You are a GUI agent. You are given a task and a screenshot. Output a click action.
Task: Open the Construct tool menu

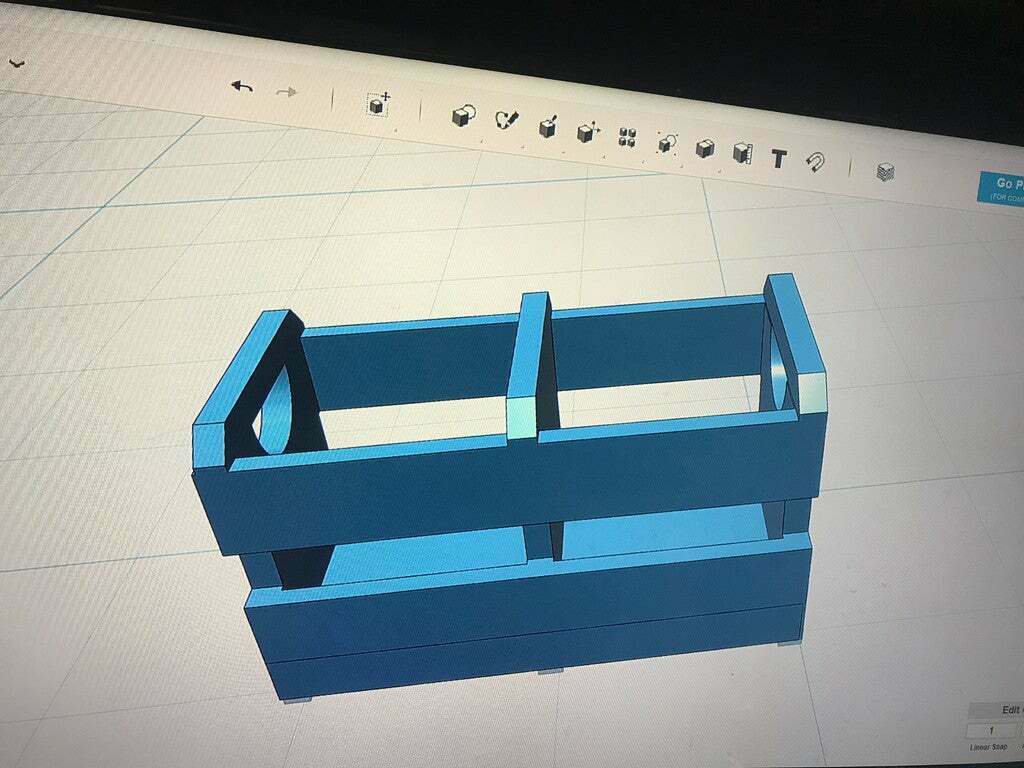(548, 126)
